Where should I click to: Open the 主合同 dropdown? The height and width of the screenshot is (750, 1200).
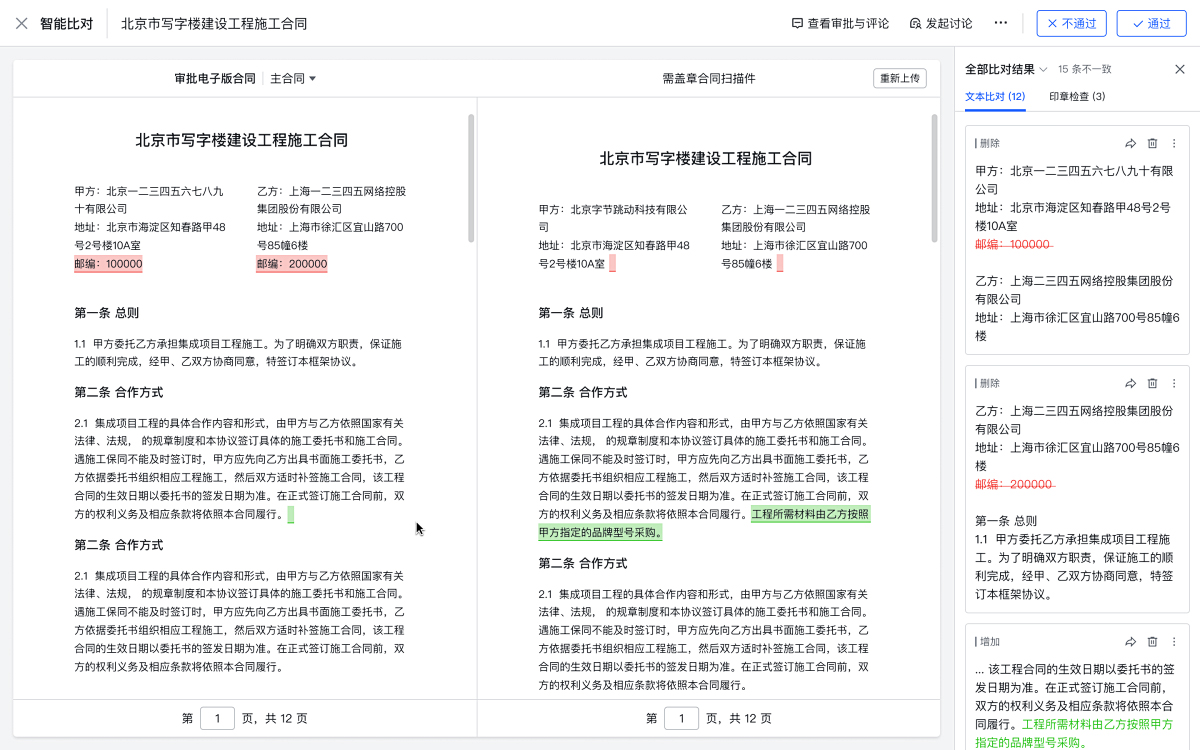[293, 78]
